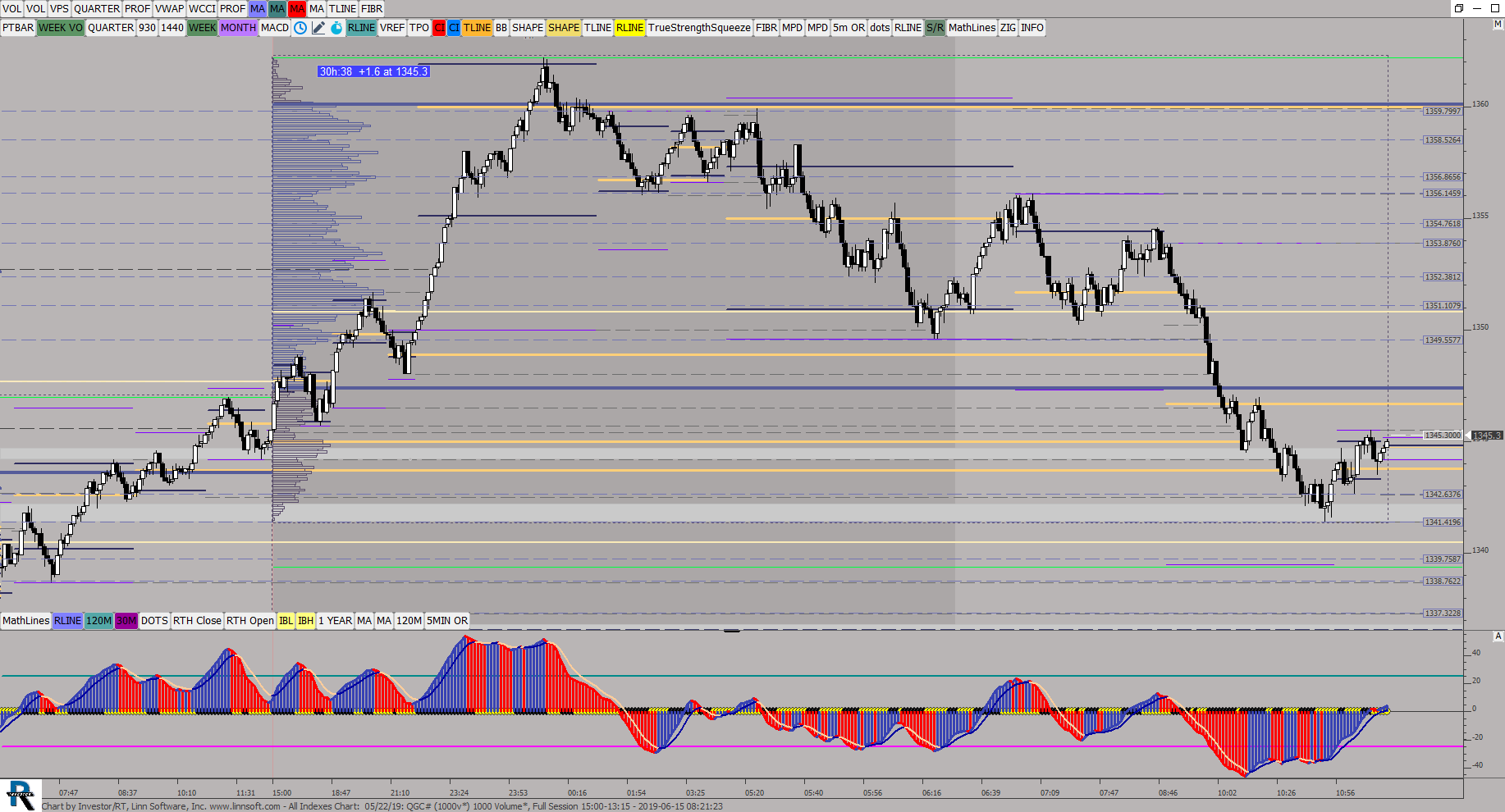1505x812 pixels.
Task: Click the uppercase DOTS button in the lower toolbar
Action: (x=154, y=621)
